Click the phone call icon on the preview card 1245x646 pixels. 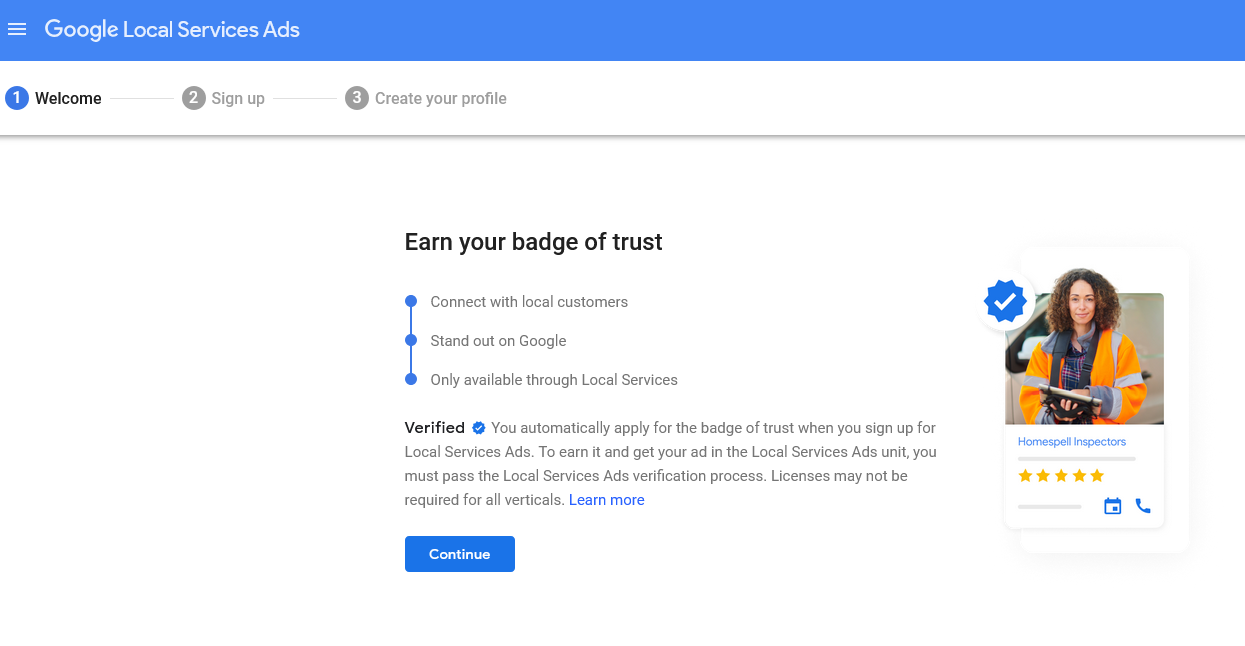1143,506
